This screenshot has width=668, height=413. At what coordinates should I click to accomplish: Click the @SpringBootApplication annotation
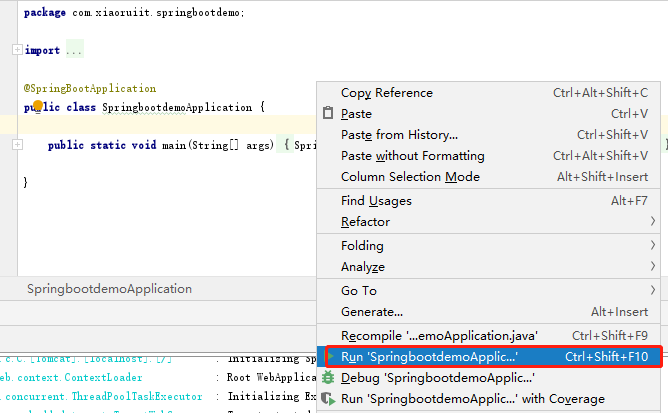coord(90,88)
